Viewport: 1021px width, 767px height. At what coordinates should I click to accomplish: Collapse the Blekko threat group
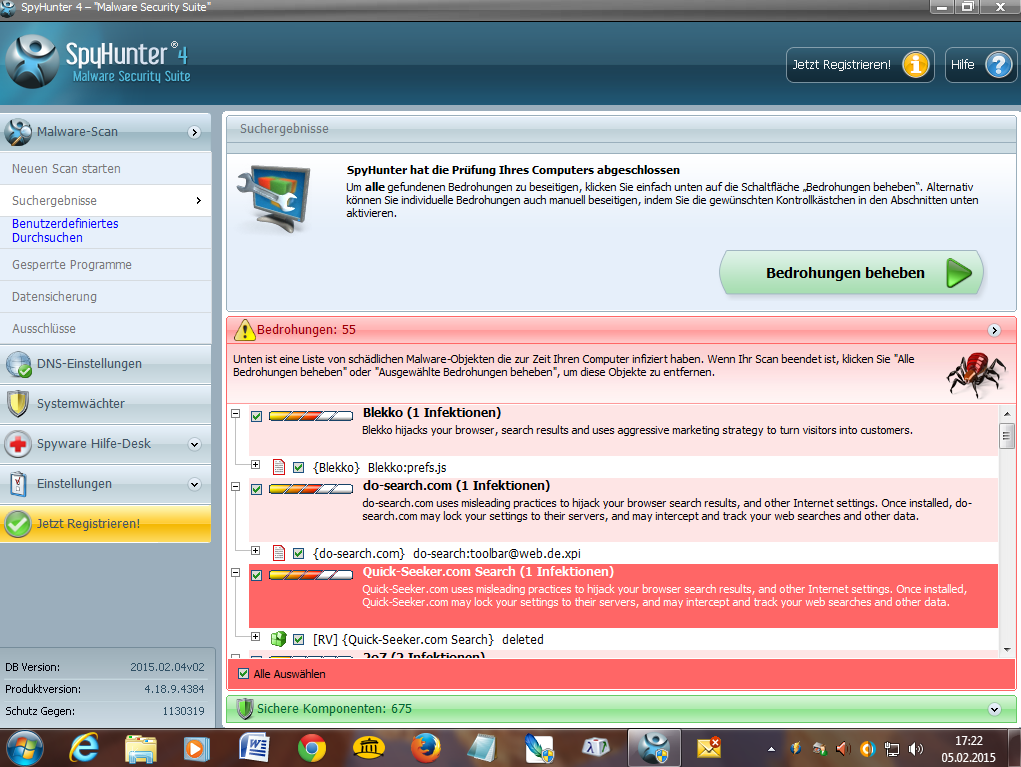pos(236,413)
